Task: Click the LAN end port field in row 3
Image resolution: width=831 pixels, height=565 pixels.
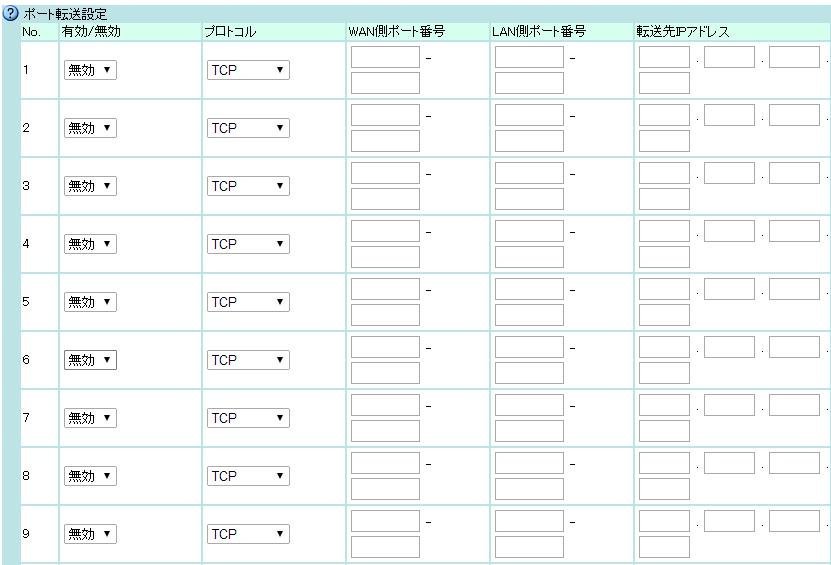Action: click(x=529, y=199)
